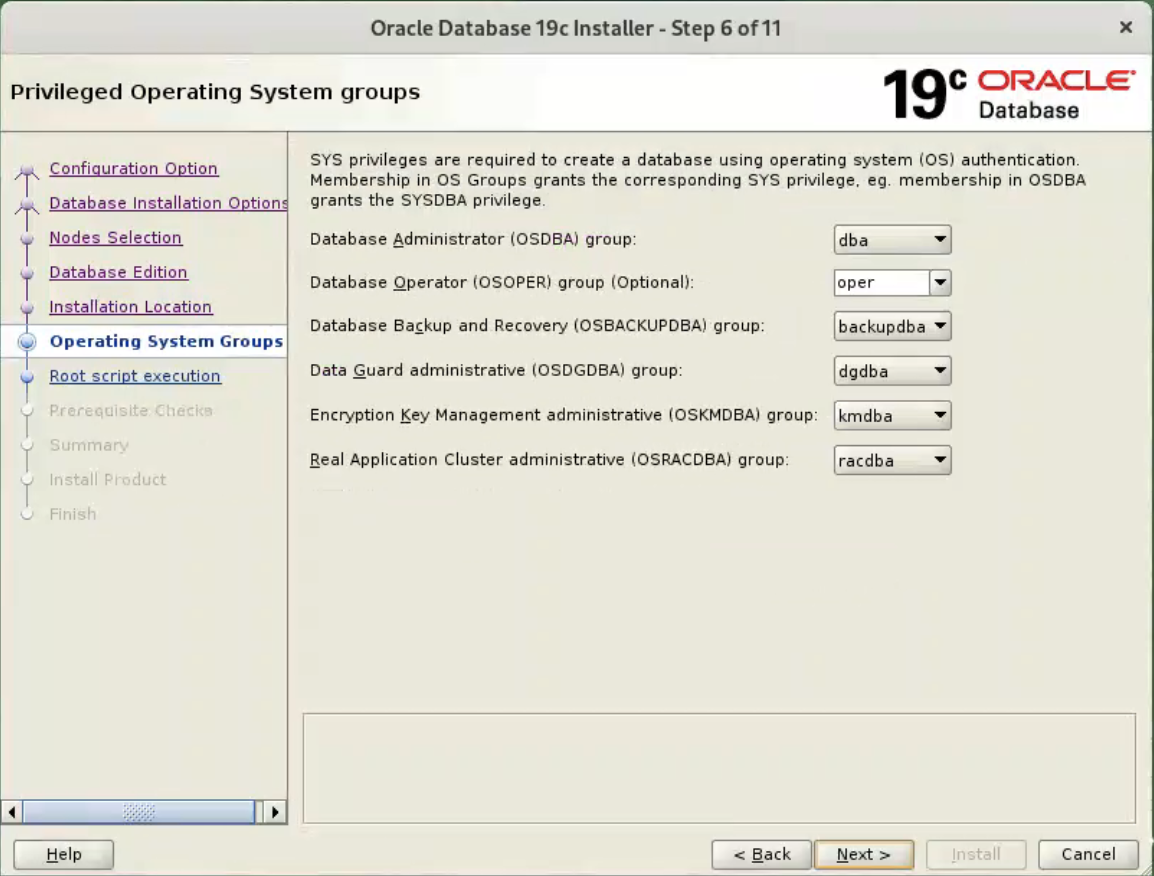
Task: Go to Root script execution step
Action: tap(135, 376)
